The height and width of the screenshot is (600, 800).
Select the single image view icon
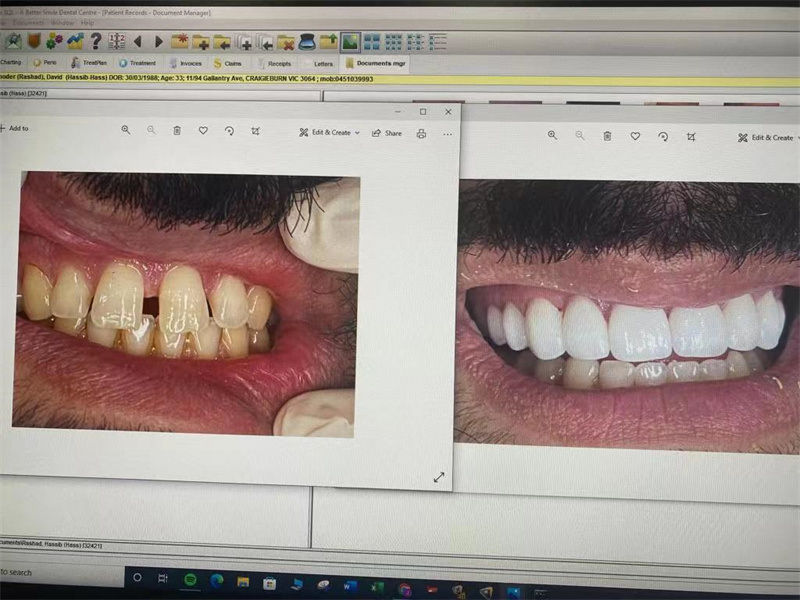tap(350, 42)
